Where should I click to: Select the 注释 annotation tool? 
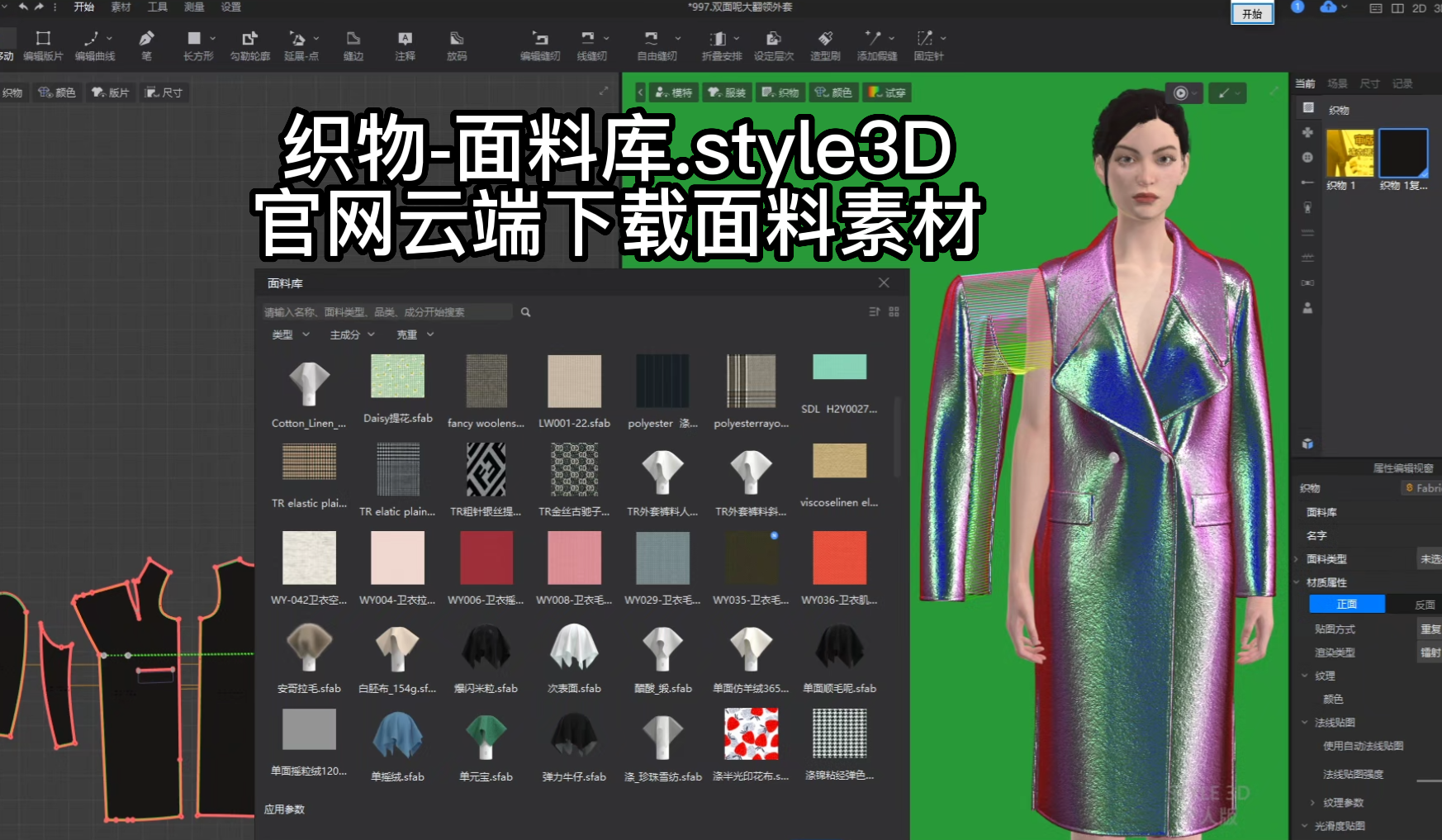click(405, 45)
